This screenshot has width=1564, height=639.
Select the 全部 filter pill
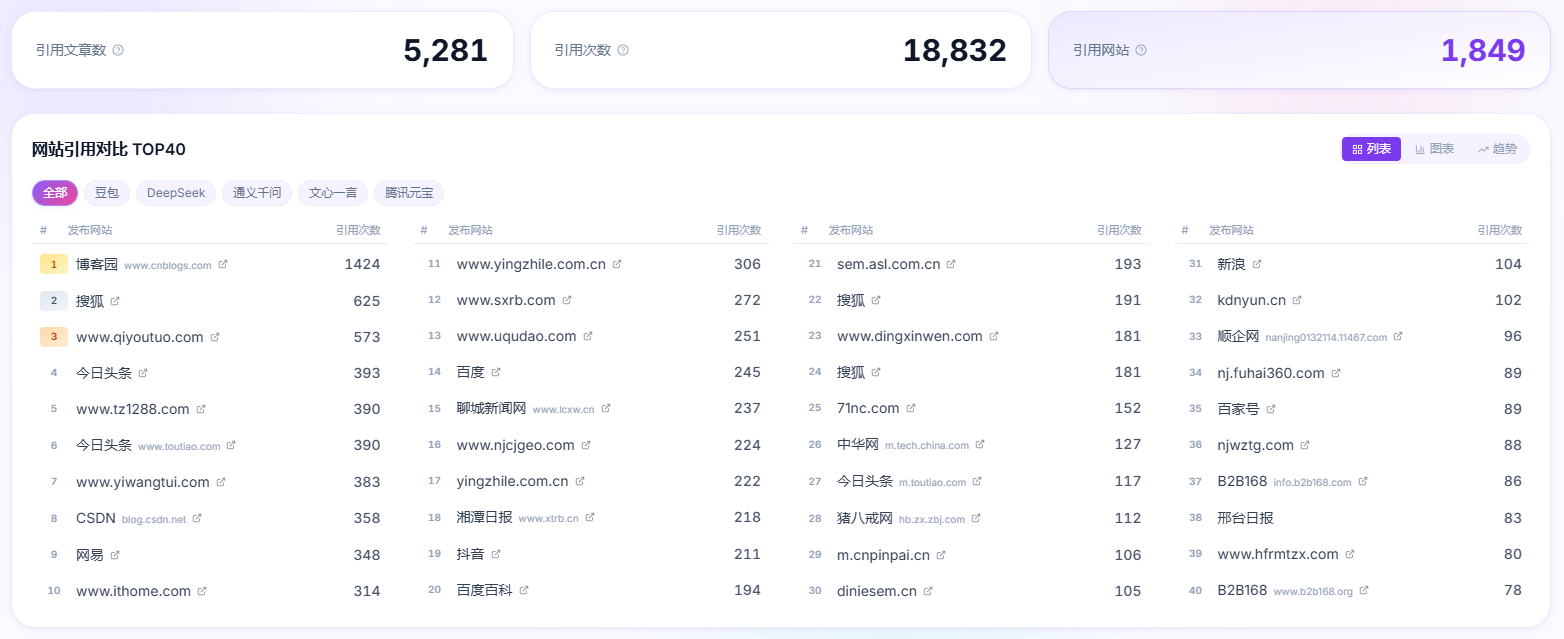55,193
